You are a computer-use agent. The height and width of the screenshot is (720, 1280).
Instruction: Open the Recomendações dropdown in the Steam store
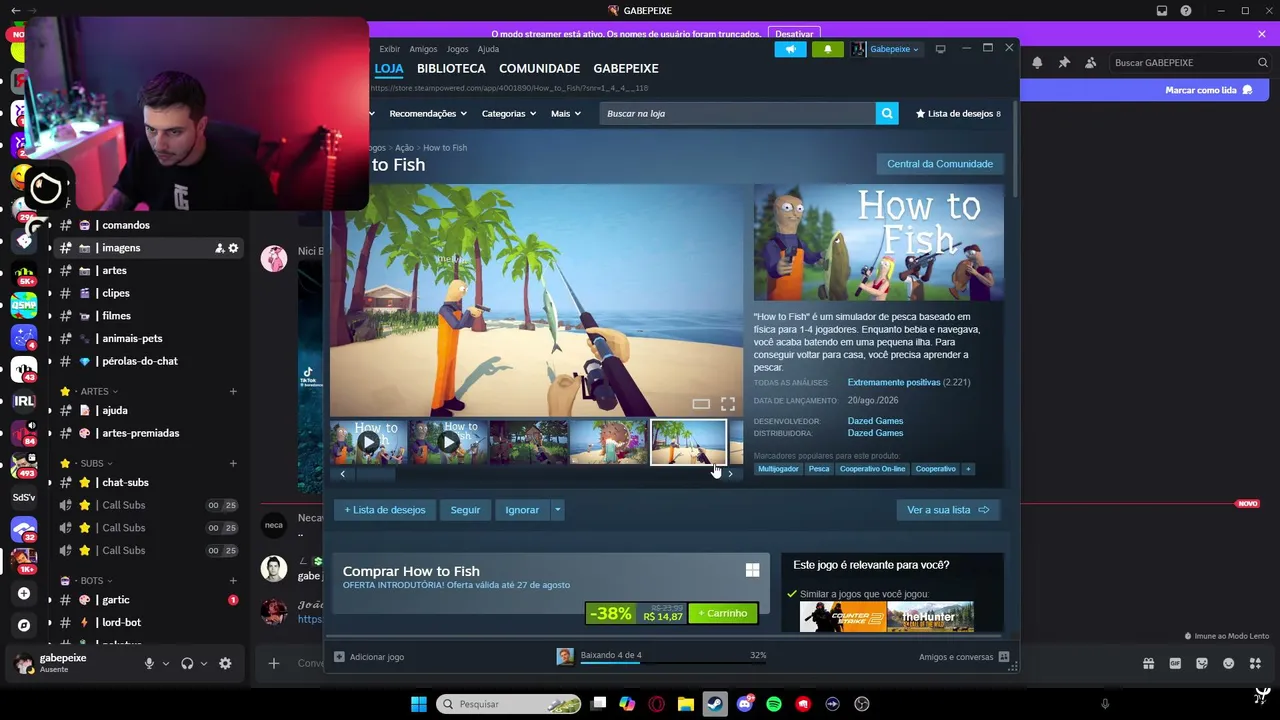point(428,114)
